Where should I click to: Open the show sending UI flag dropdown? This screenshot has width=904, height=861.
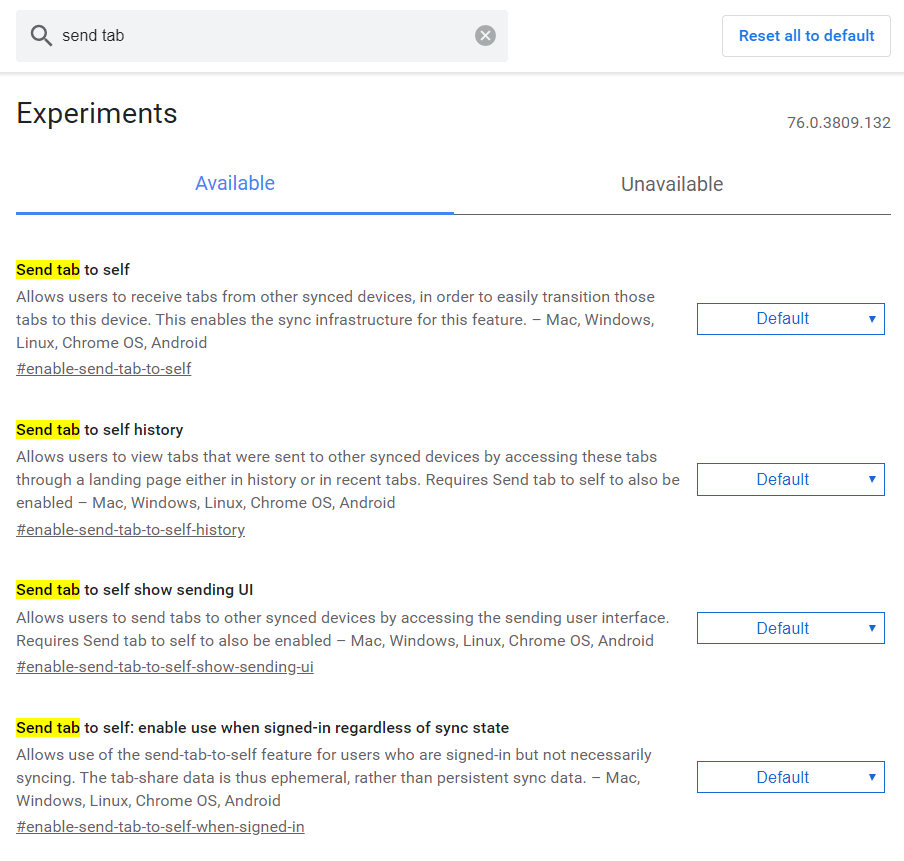pyautogui.click(x=790, y=628)
